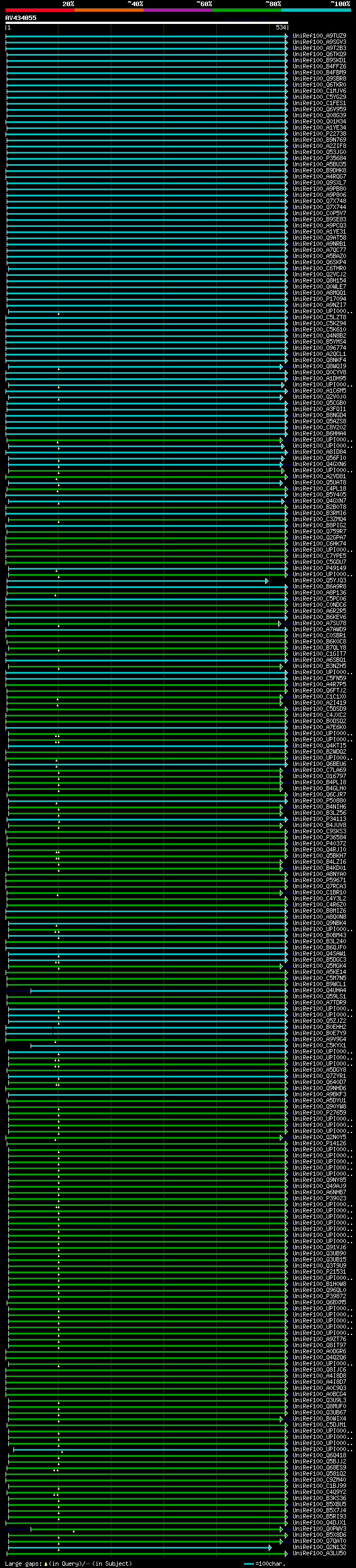Select the UniRef100_C0P5V7 hit label
The image size is (356, 1568).
(x=319, y=214)
